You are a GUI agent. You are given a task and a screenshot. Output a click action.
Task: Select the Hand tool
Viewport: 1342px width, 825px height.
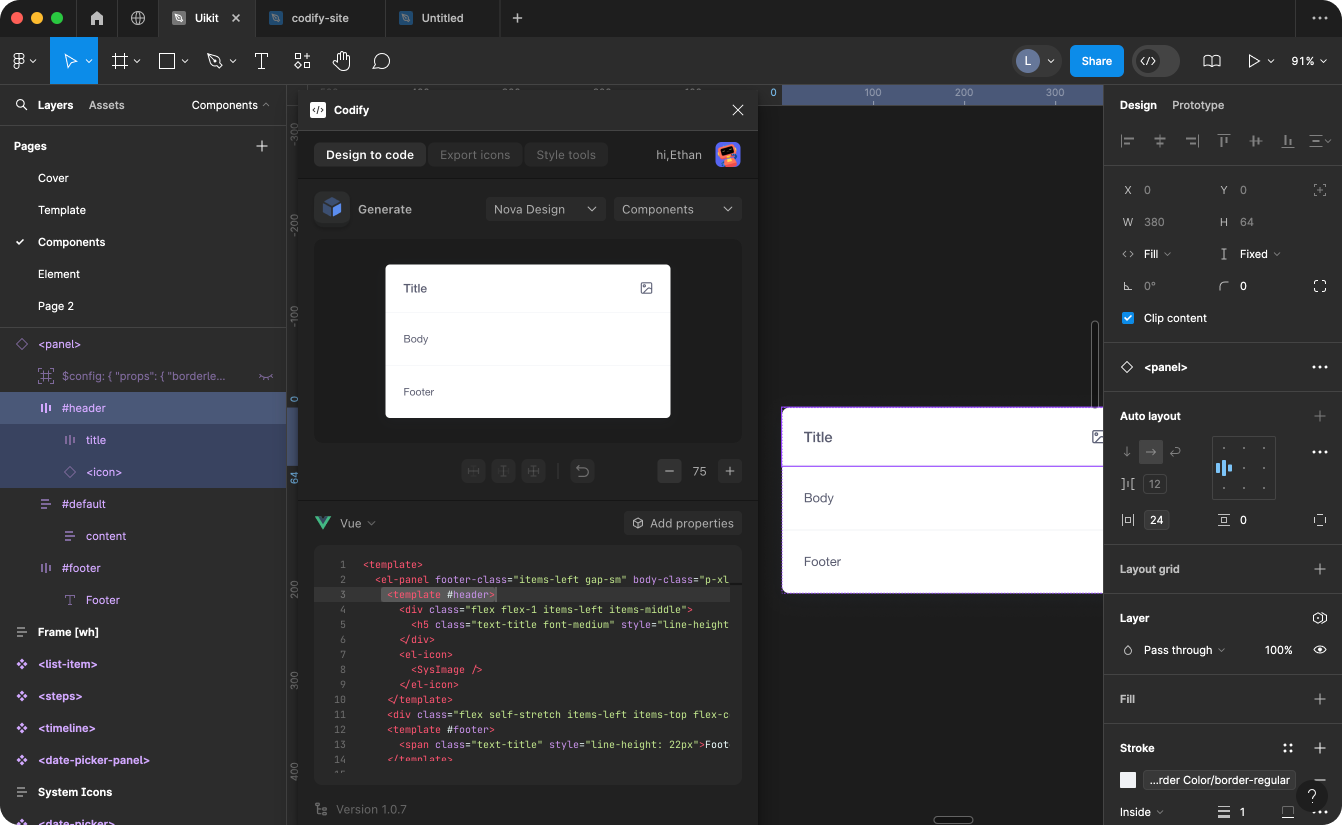pos(342,61)
